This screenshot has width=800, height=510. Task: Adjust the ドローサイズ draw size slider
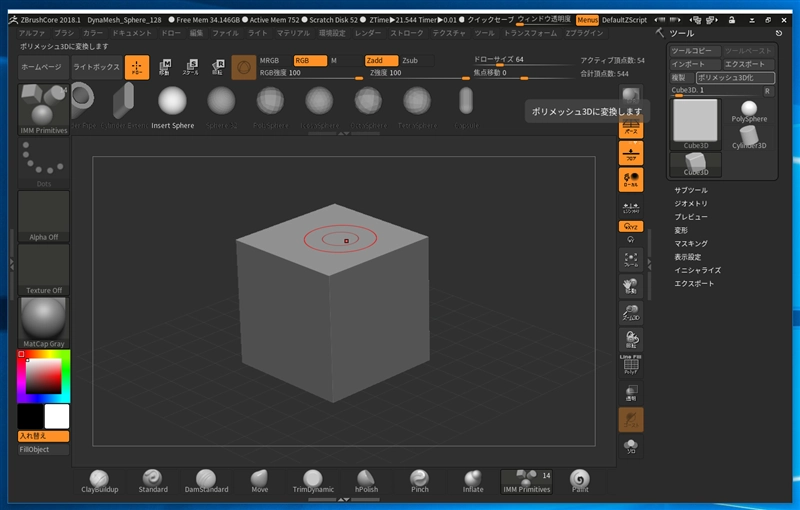click(523, 60)
